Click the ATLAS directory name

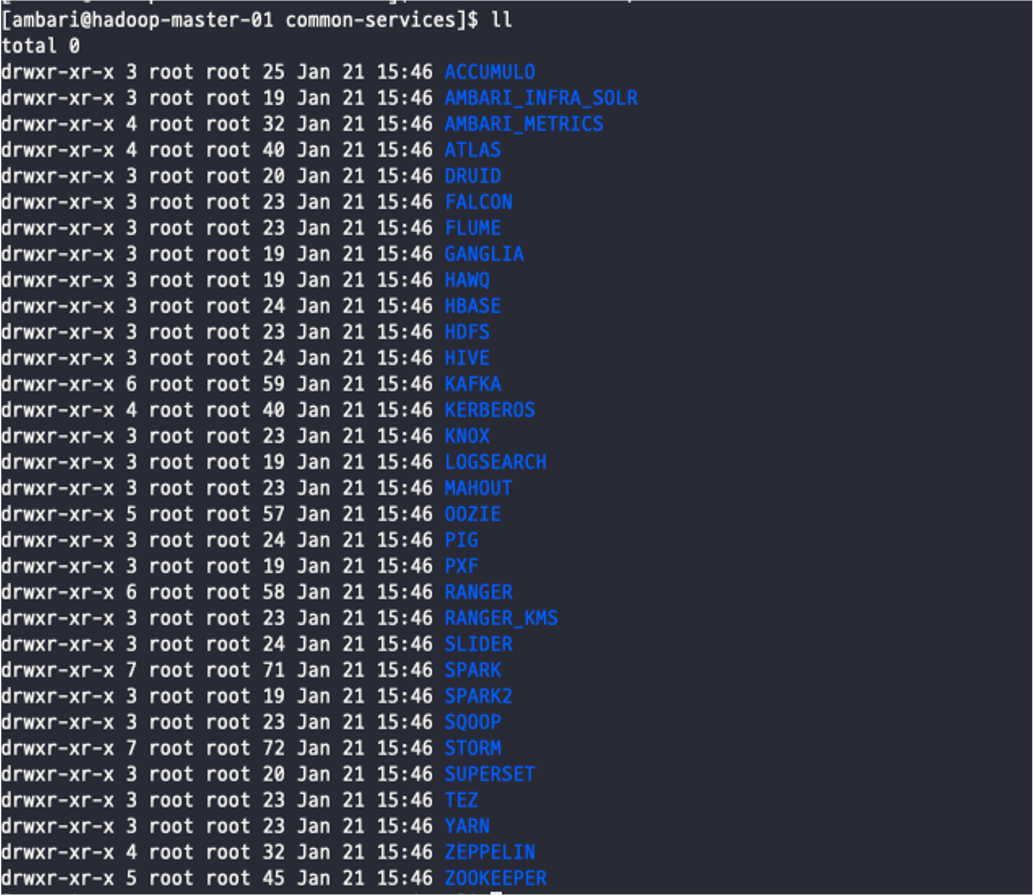473,150
